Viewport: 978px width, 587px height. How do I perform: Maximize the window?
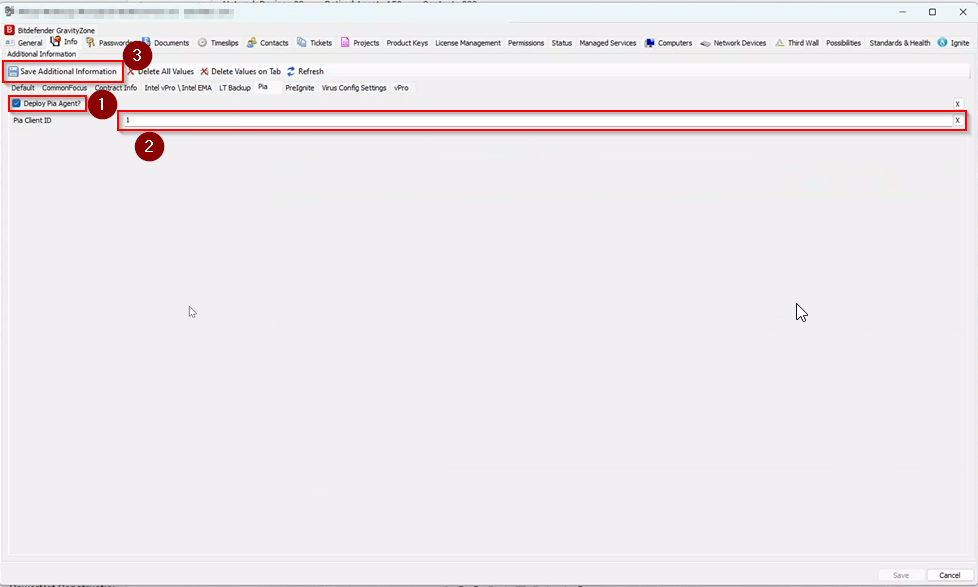[x=932, y=12]
